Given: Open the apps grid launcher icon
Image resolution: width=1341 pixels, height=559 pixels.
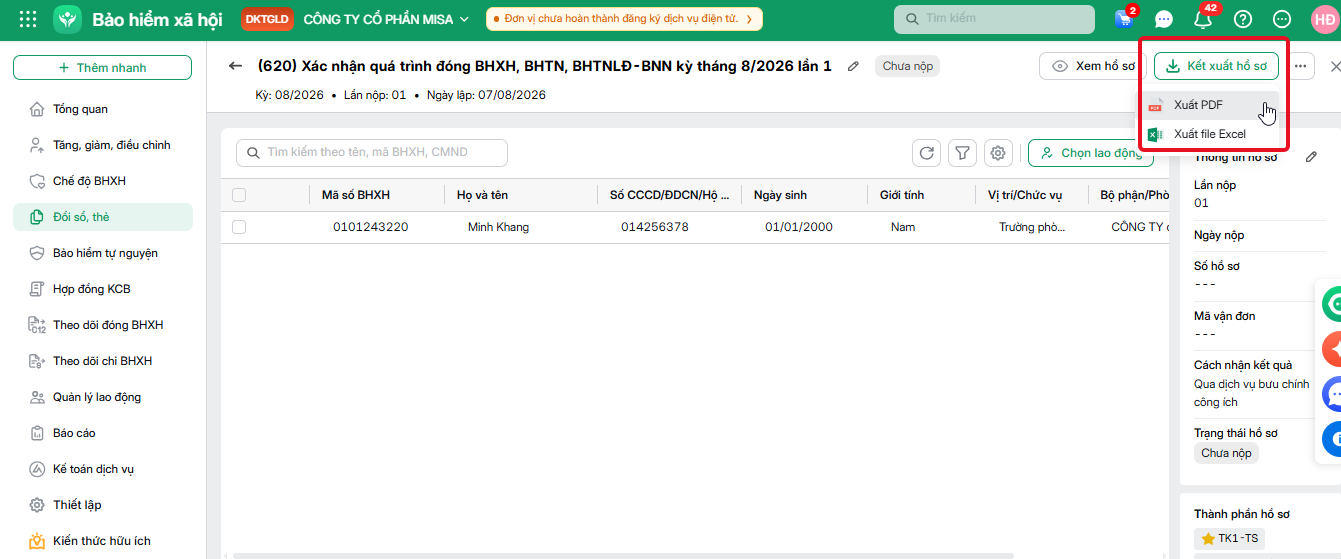Looking at the screenshot, I should click(28, 19).
